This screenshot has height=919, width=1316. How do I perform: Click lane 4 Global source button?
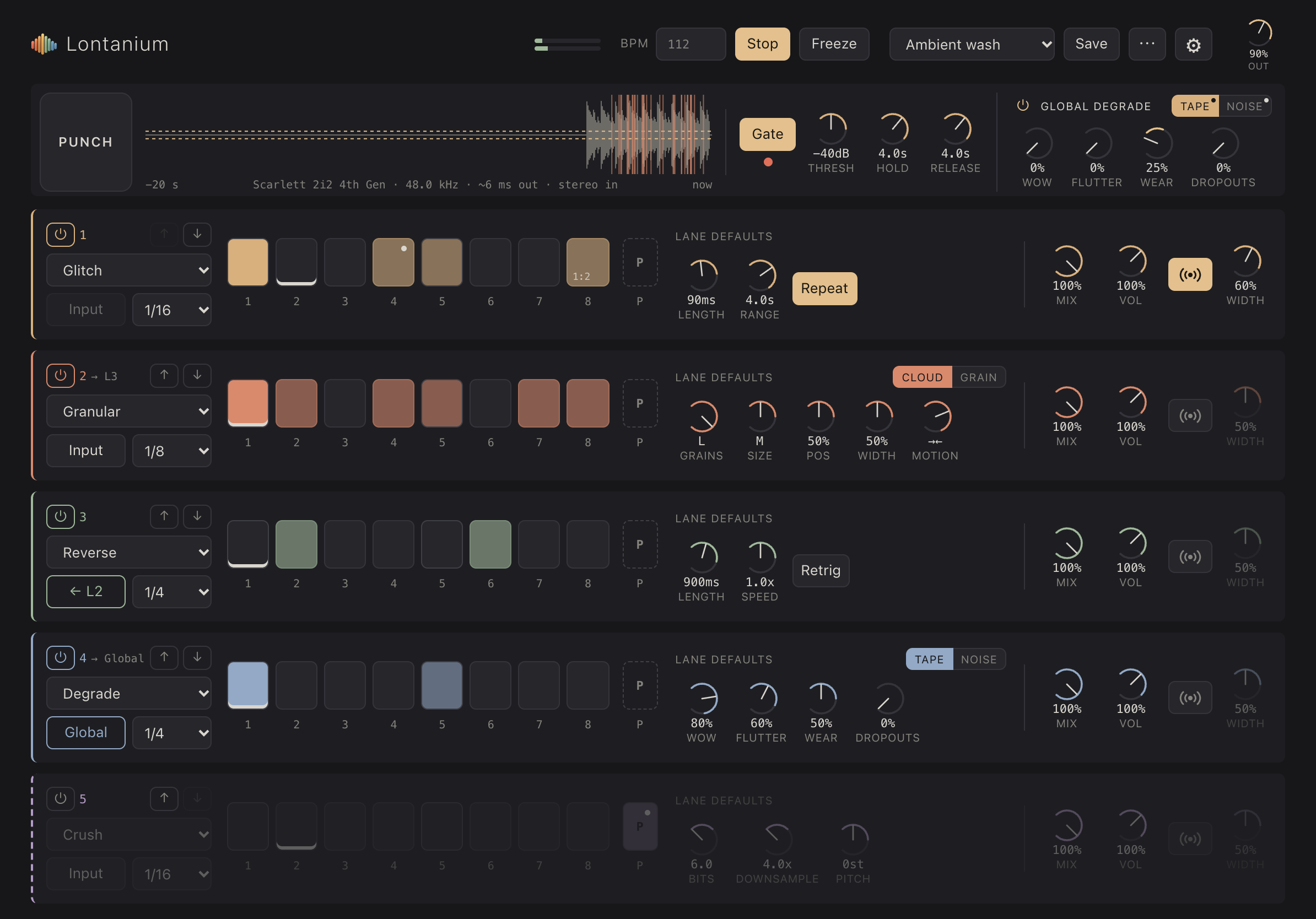[x=85, y=732]
